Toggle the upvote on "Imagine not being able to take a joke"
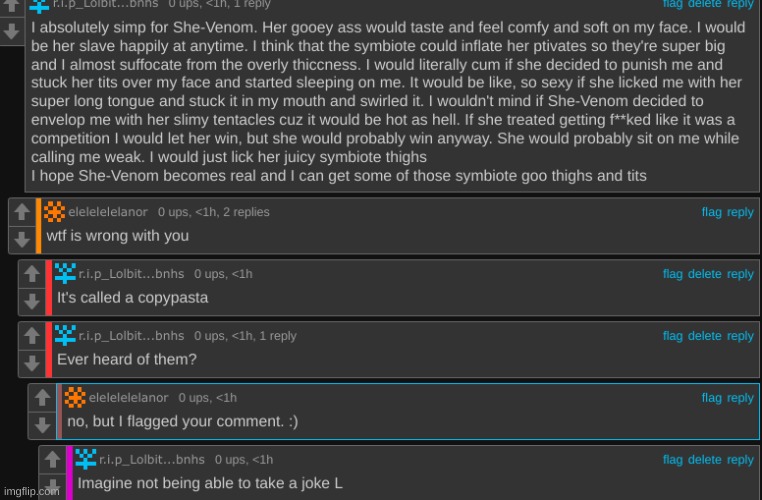The image size is (762, 500). tap(53, 461)
